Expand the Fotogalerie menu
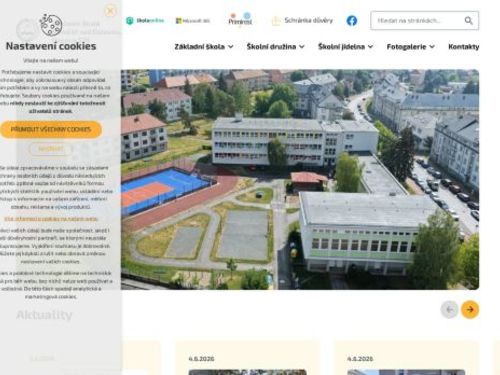 [411, 47]
